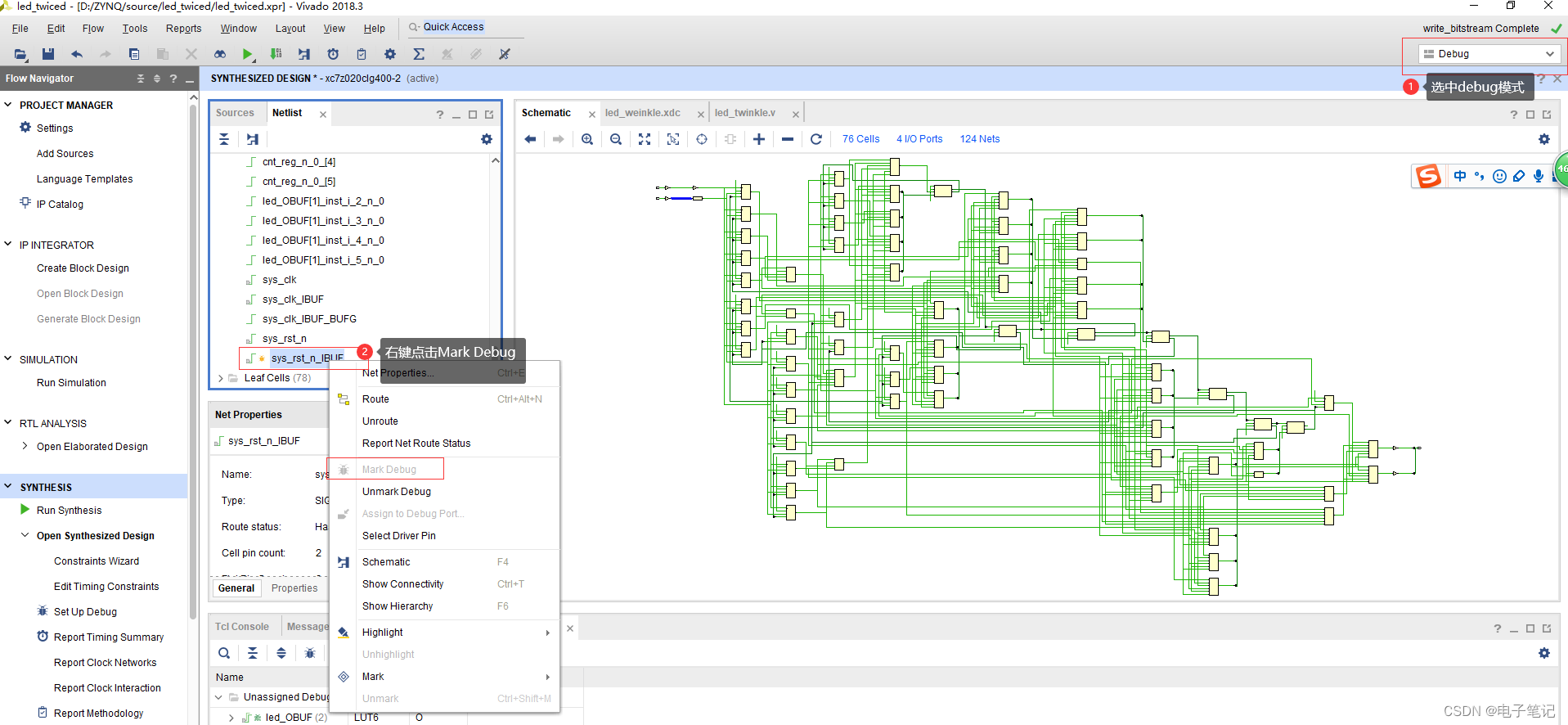Open Find using the binoculars icon
The width and height of the screenshot is (1568, 725).
click(x=220, y=54)
